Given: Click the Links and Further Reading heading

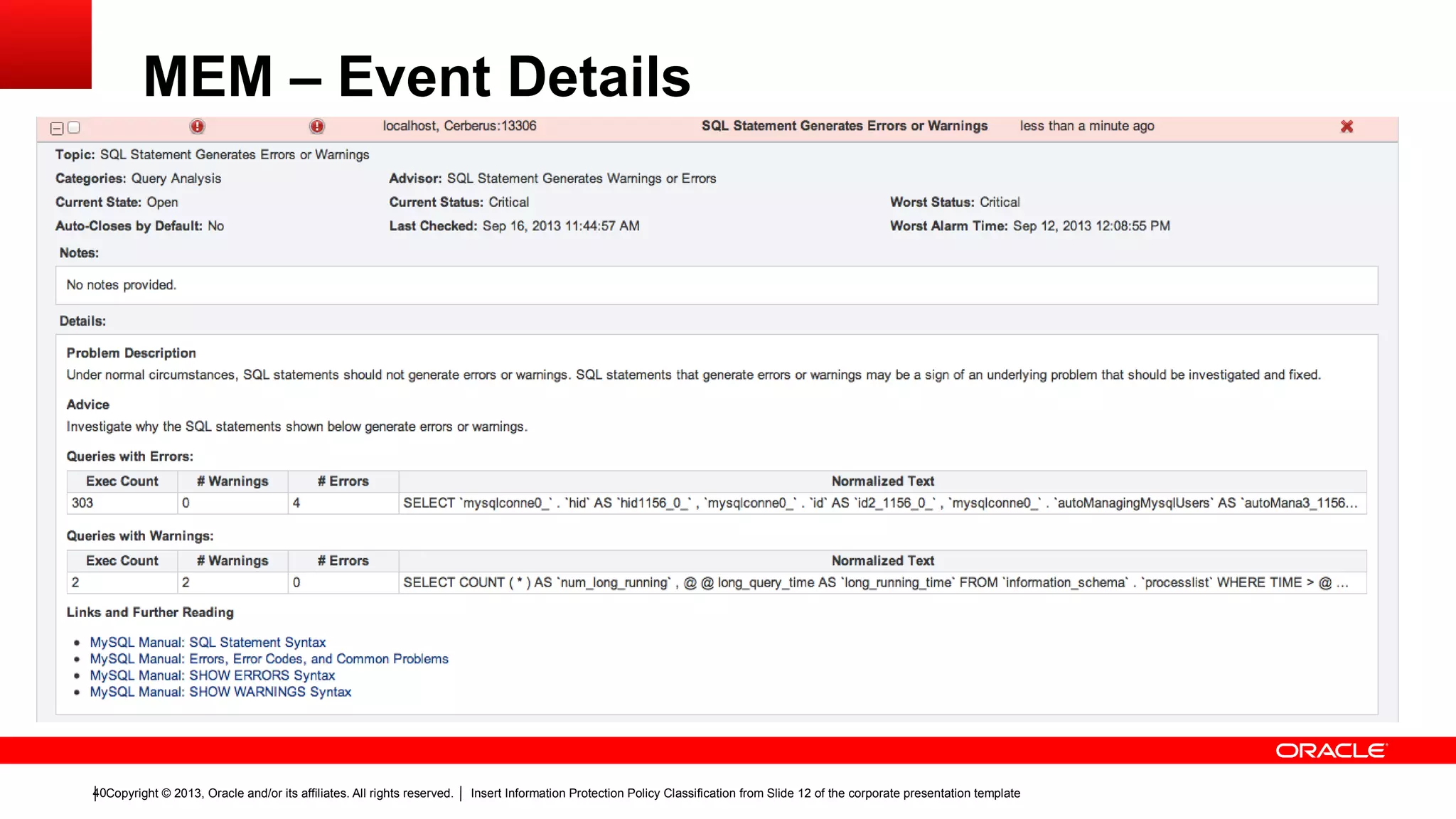Looking at the screenshot, I should coord(150,612).
